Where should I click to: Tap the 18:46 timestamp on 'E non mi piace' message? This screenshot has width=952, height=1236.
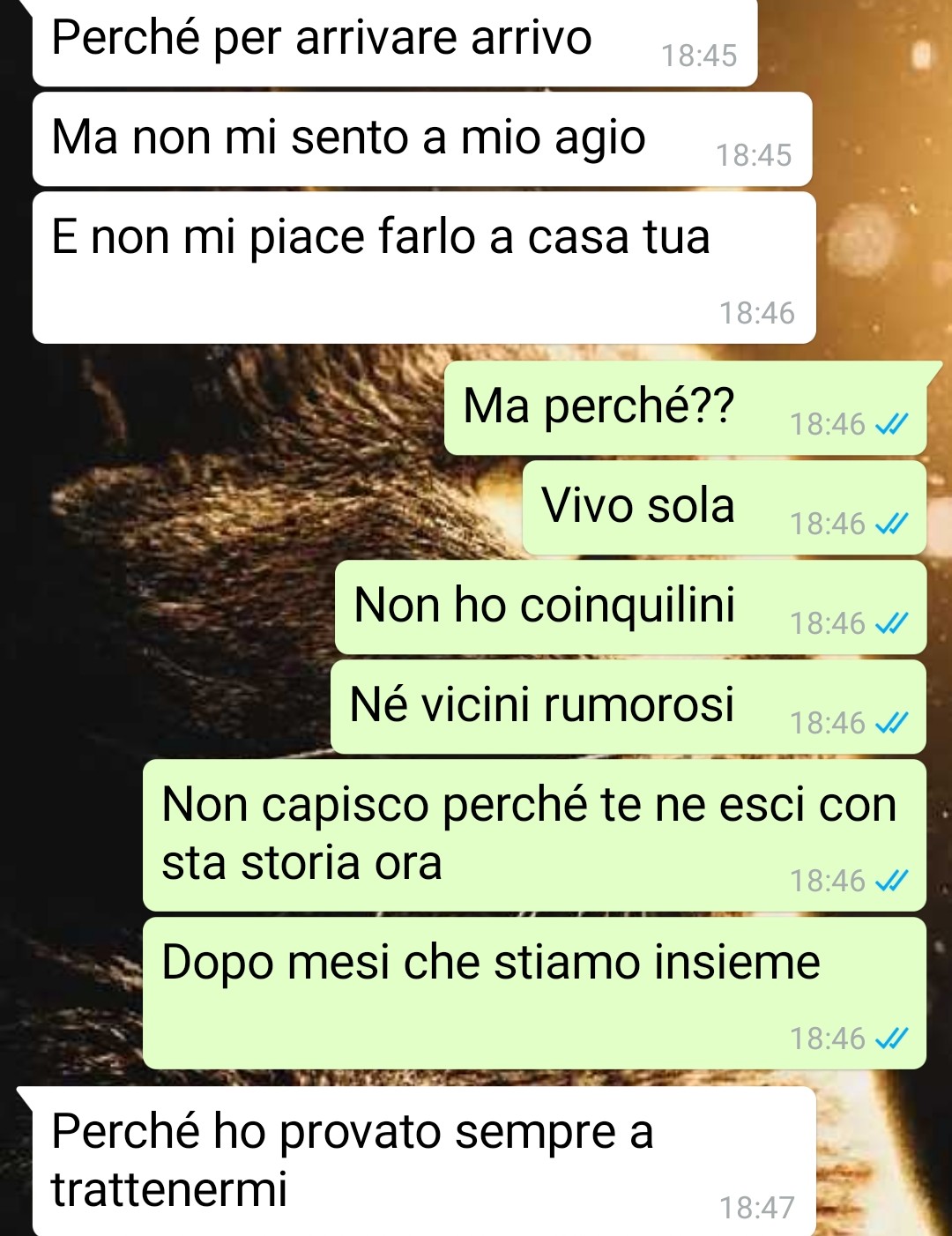(757, 313)
